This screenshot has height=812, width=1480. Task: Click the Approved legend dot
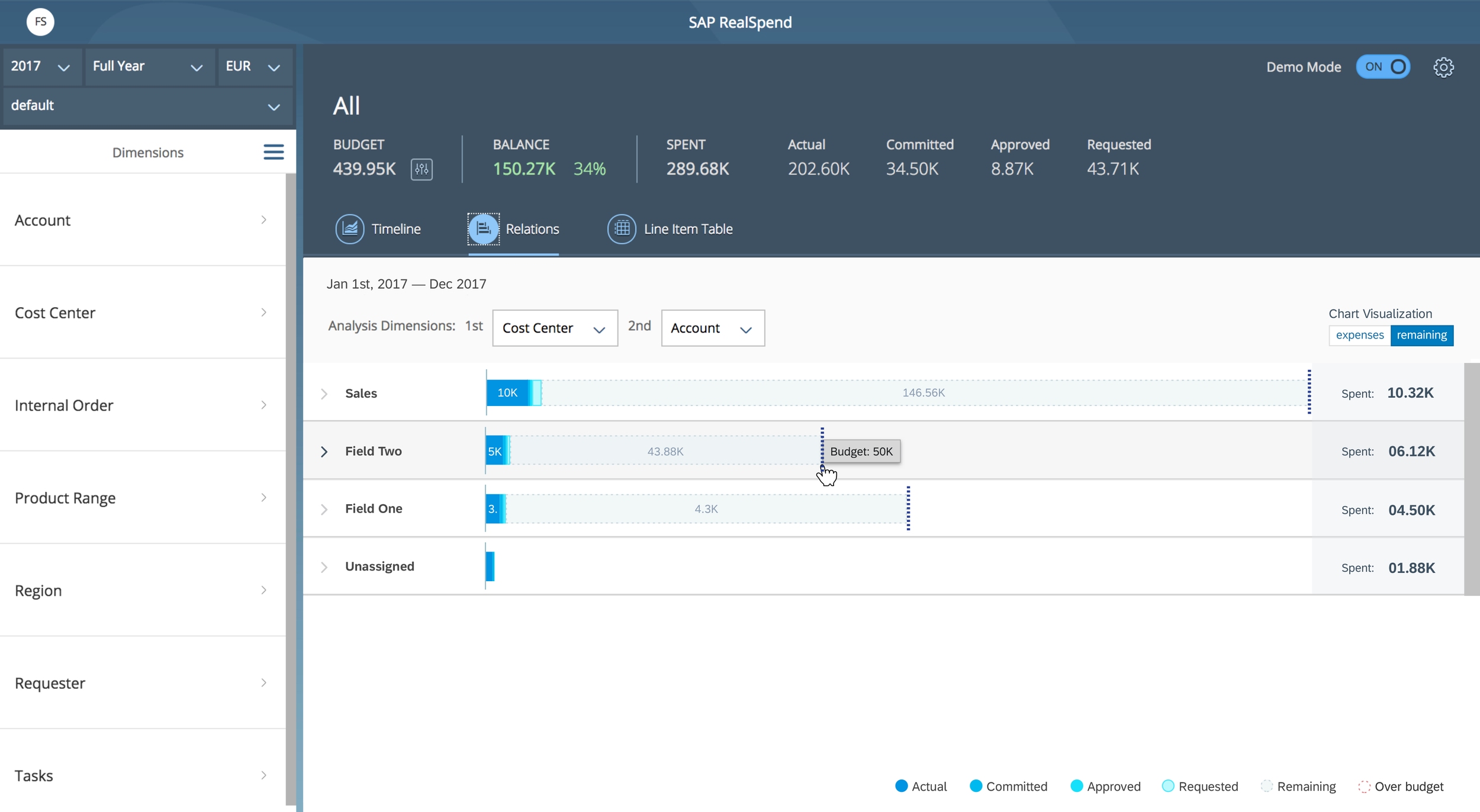(1076, 786)
